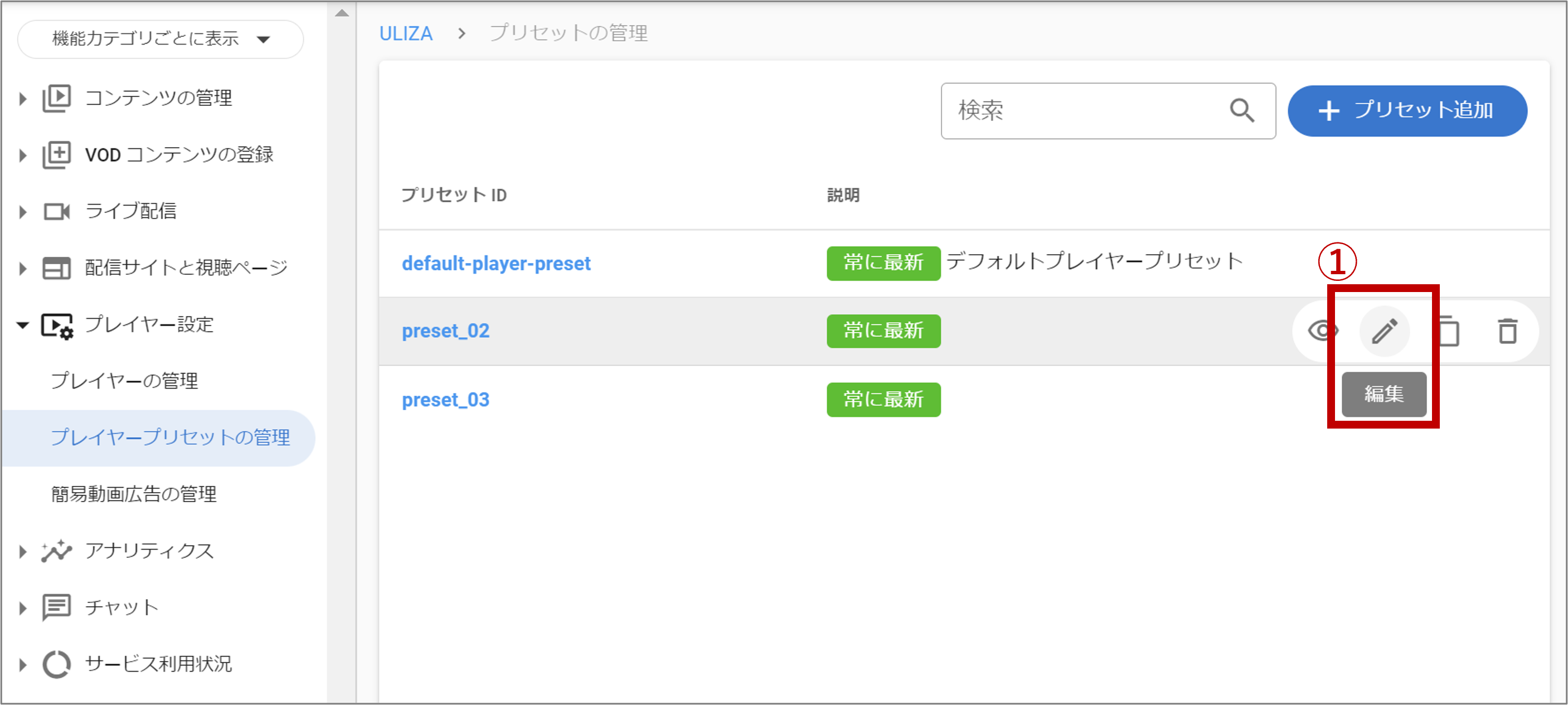Viewport: 1568px width, 705px height.
Task: Open the default-player-preset link
Action: 496,264
